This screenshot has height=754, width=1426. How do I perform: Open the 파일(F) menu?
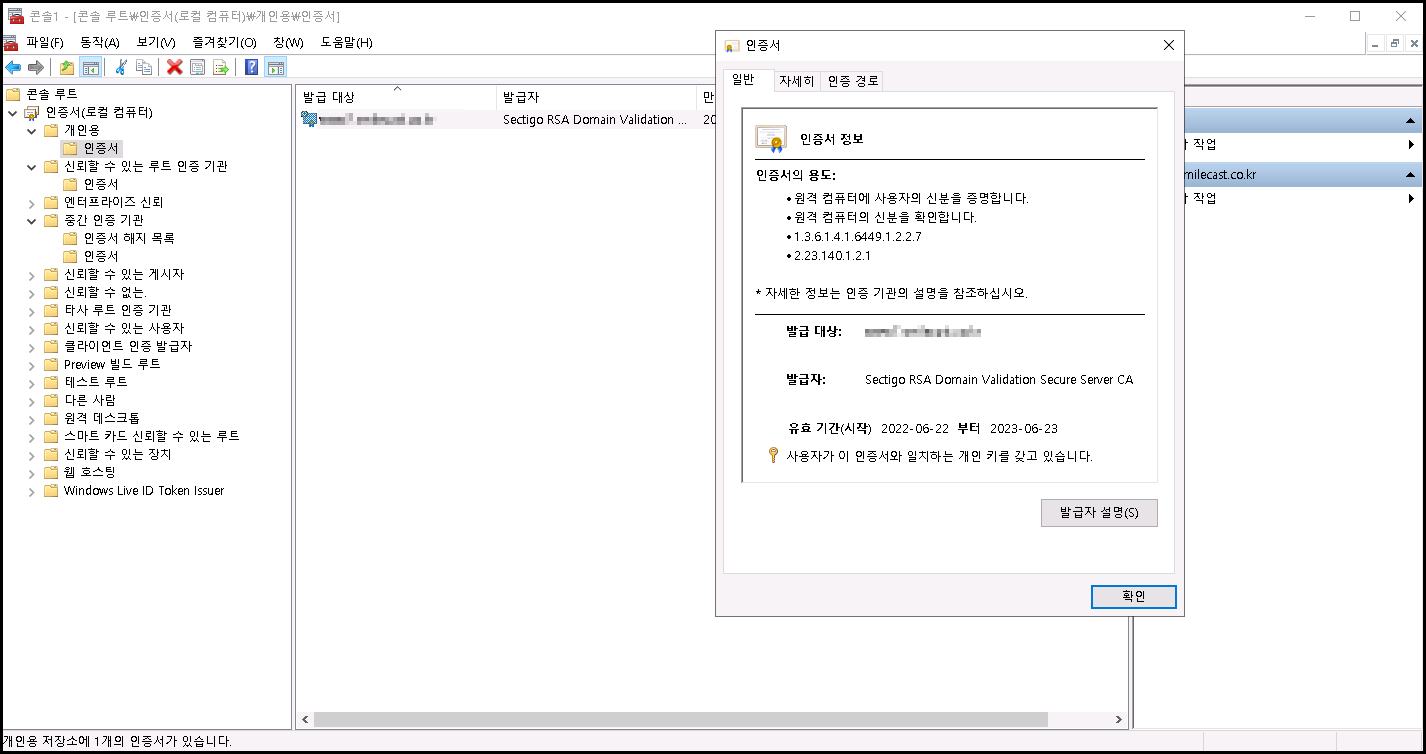coord(45,42)
